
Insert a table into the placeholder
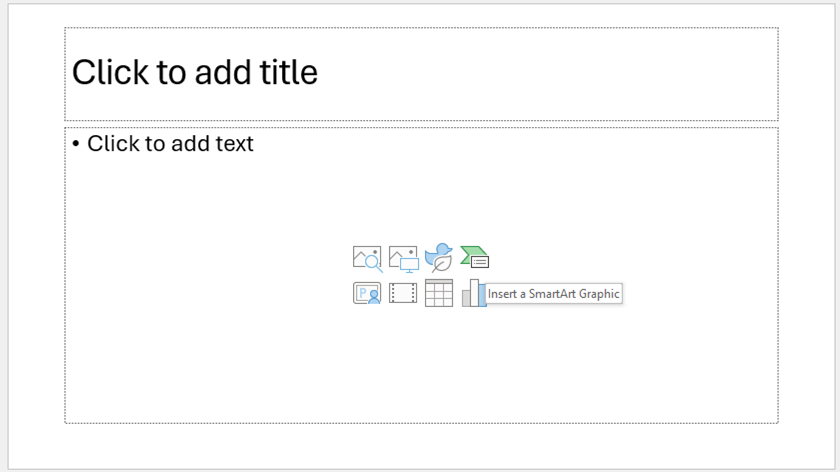coord(439,293)
